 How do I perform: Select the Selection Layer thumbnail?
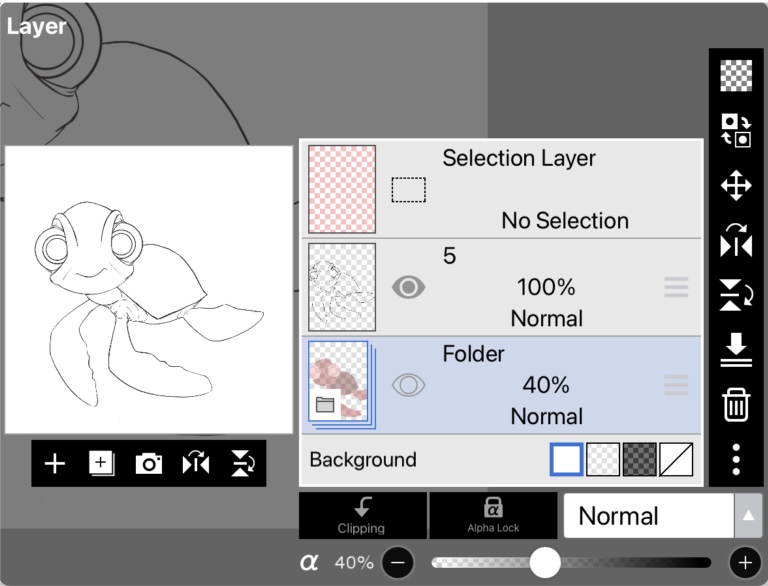point(342,189)
